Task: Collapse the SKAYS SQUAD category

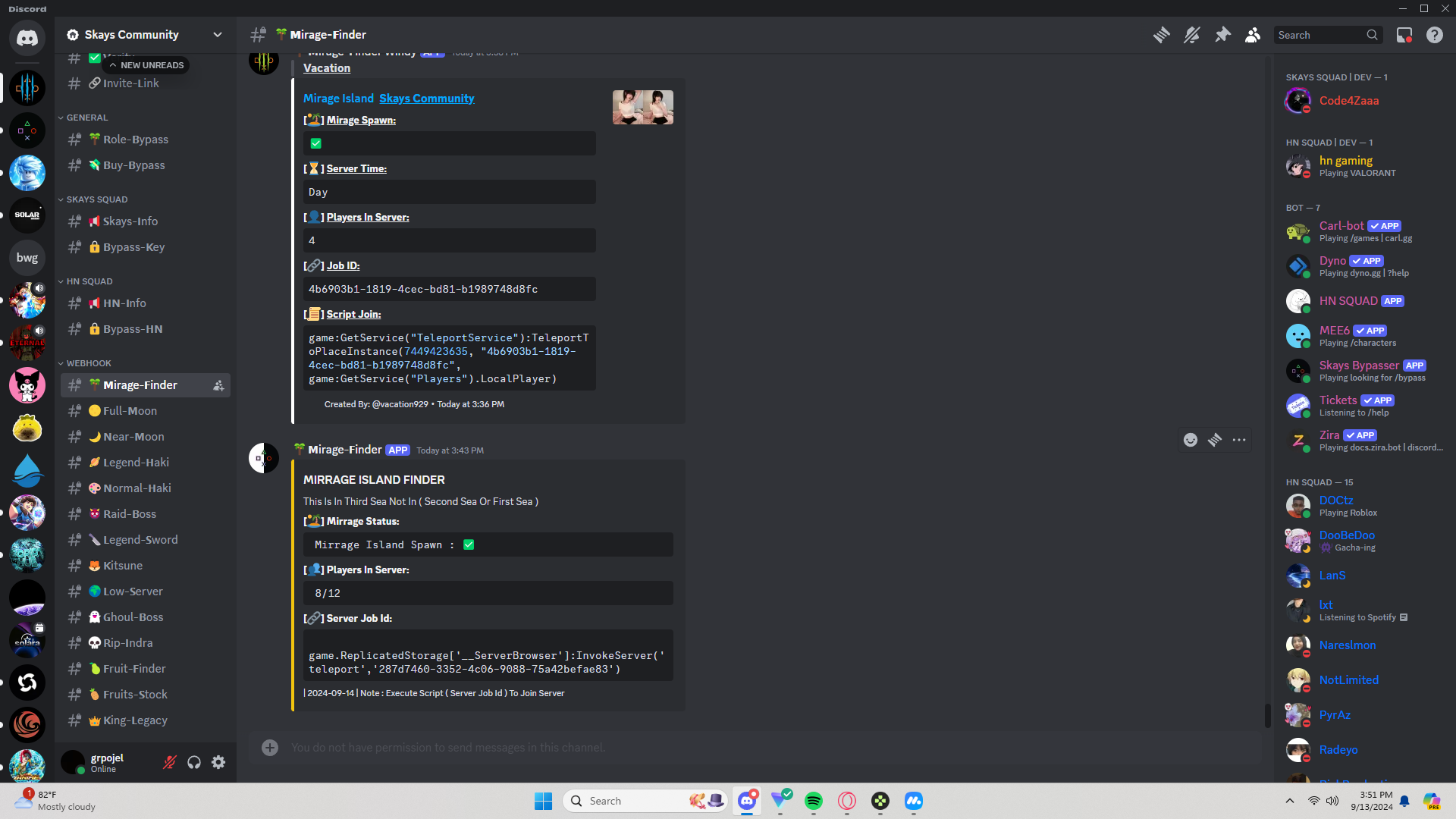Action: pos(96,199)
